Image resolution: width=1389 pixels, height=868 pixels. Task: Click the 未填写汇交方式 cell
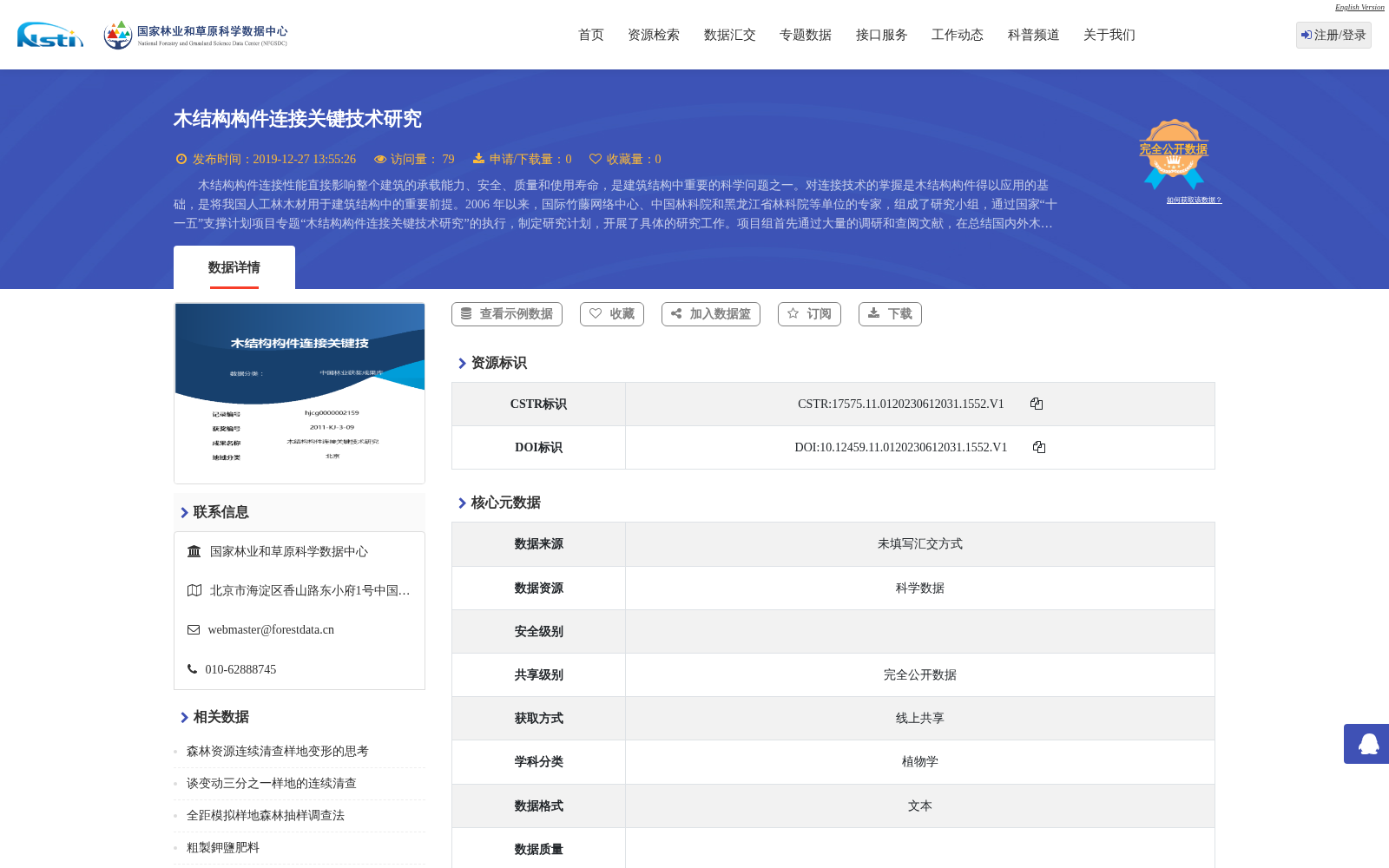point(920,544)
